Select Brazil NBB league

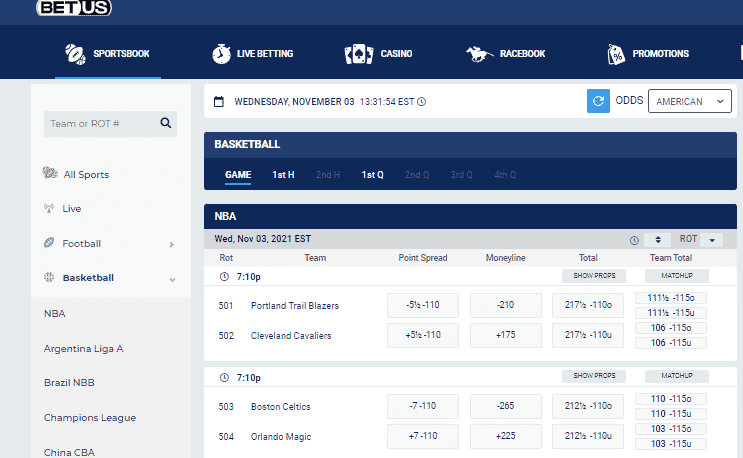click(69, 383)
